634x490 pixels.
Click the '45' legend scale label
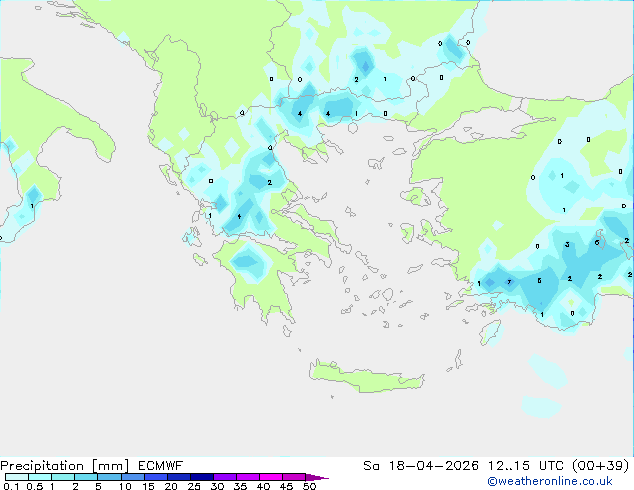tap(287, 486)
